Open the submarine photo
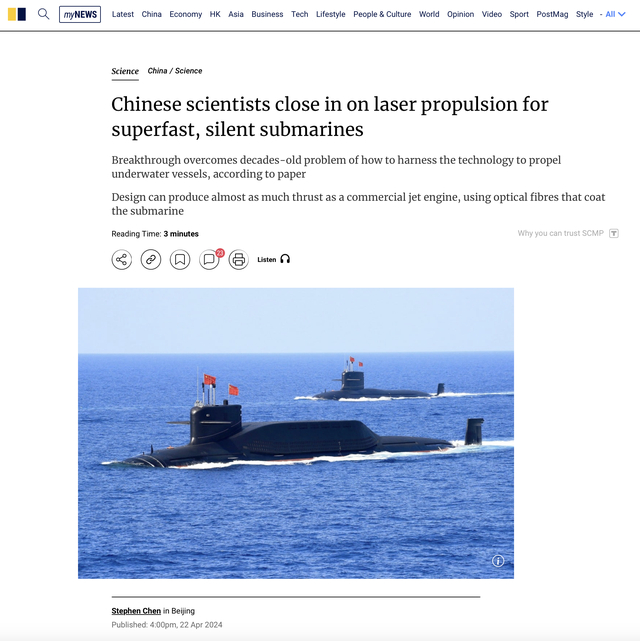The height and width of the screenshot is (641, 640). [296, 433]
